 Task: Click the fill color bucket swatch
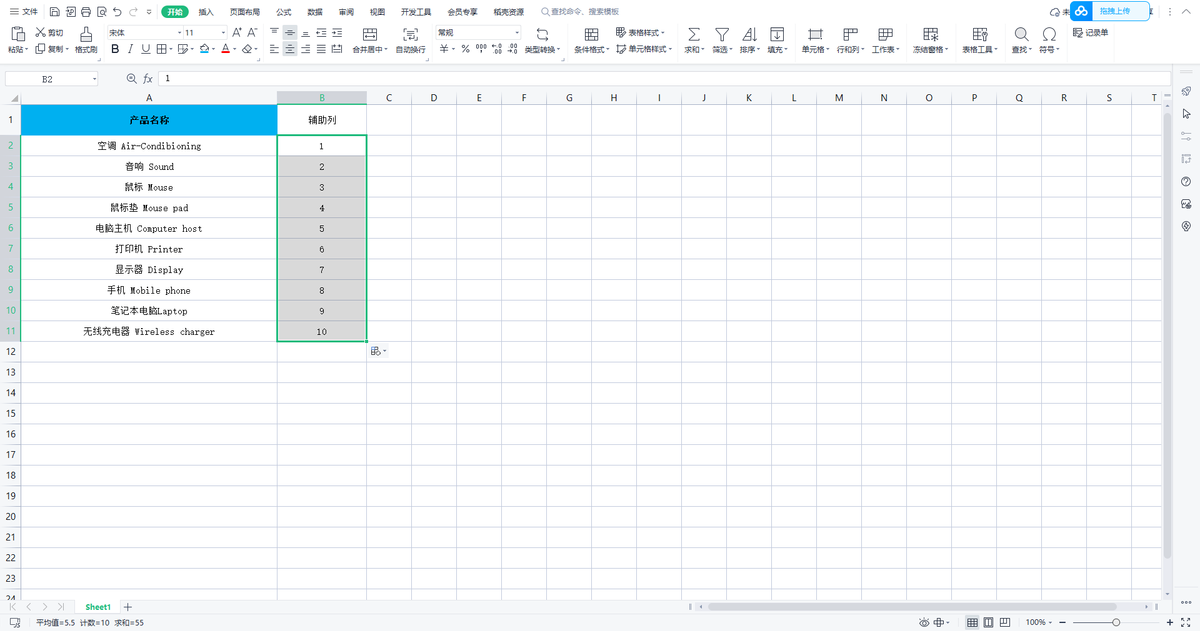205,48
